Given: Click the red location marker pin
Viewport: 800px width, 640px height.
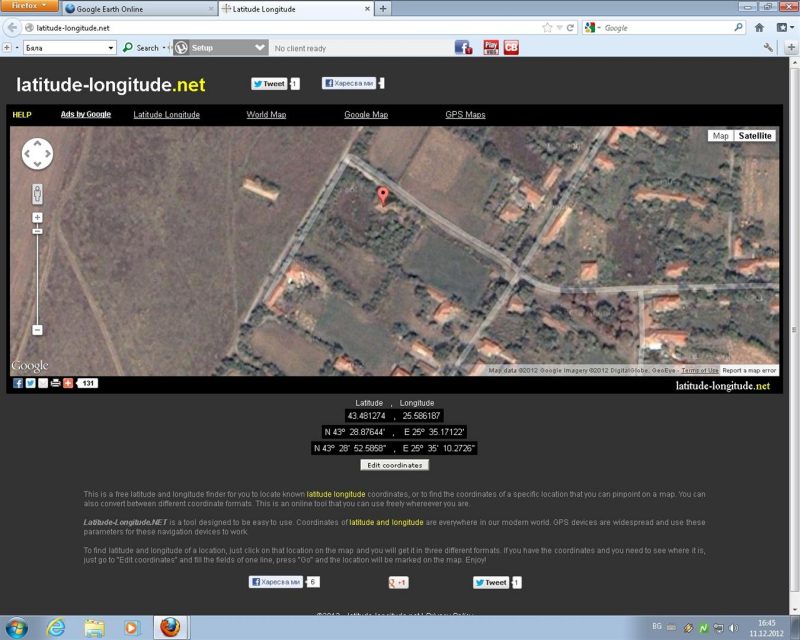Looking at the screenshot, I should pos(381,196).
